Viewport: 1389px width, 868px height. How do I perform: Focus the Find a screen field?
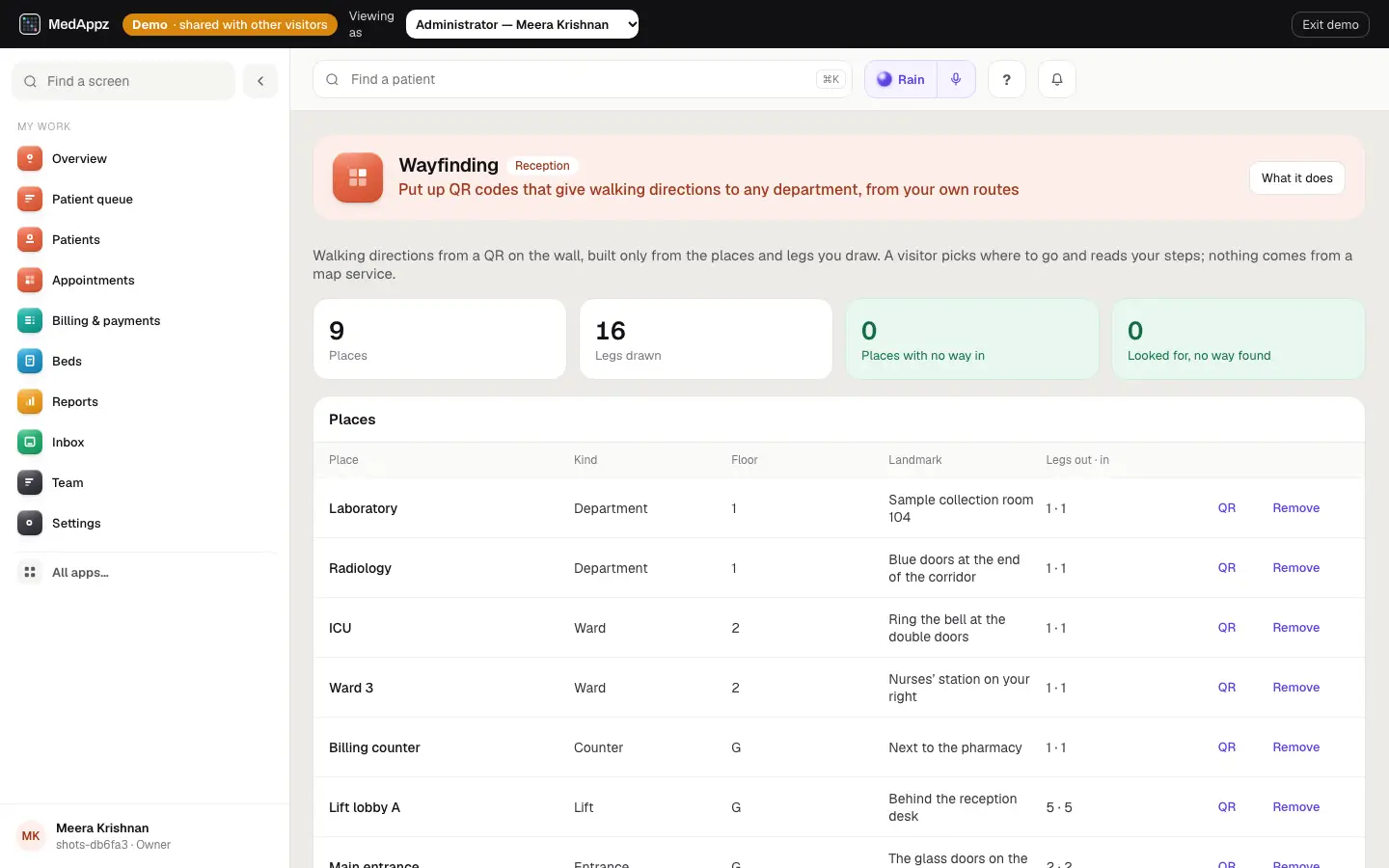click(x=123, y=81)
